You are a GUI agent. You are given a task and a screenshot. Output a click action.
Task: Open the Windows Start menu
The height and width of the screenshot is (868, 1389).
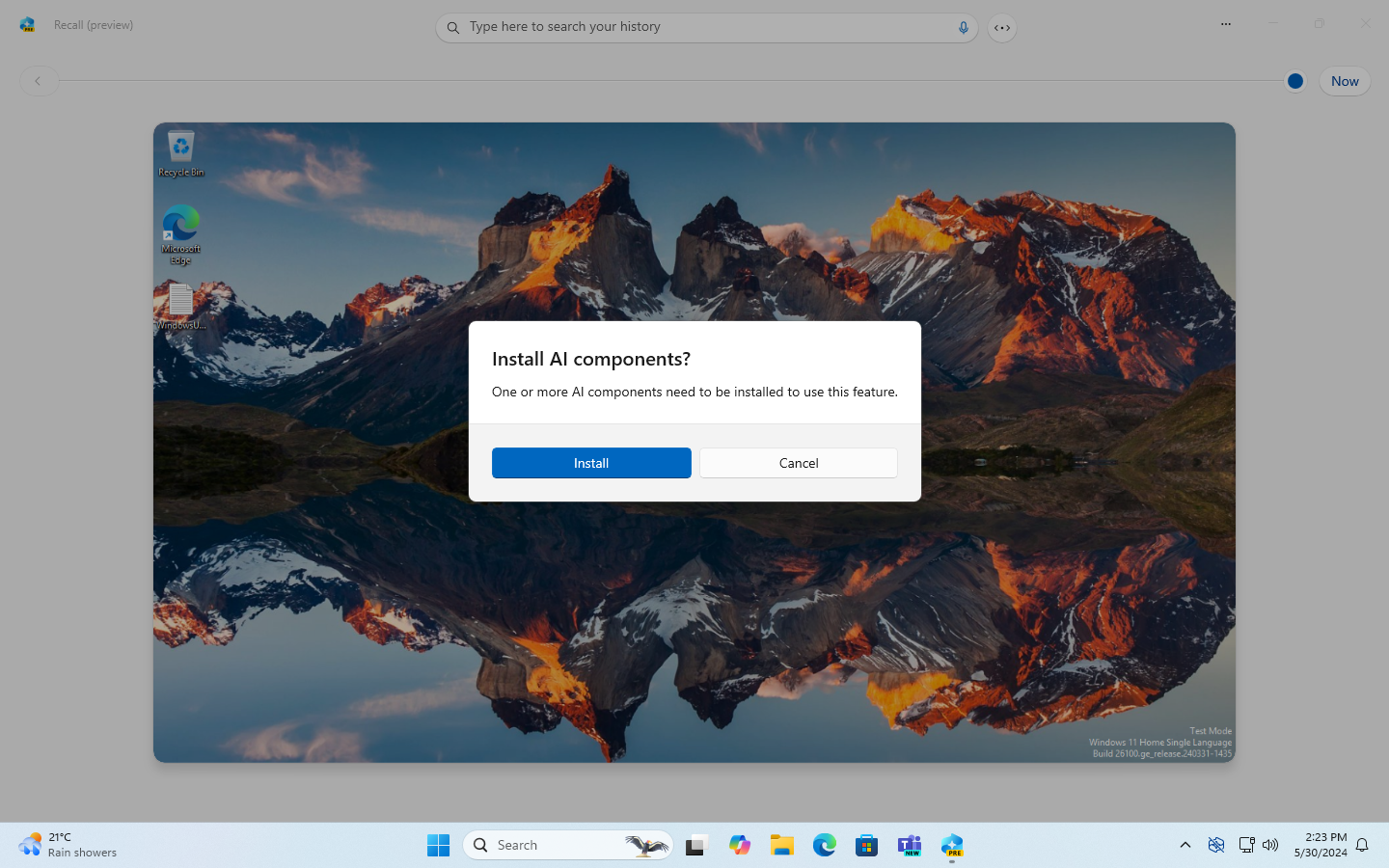438,845
